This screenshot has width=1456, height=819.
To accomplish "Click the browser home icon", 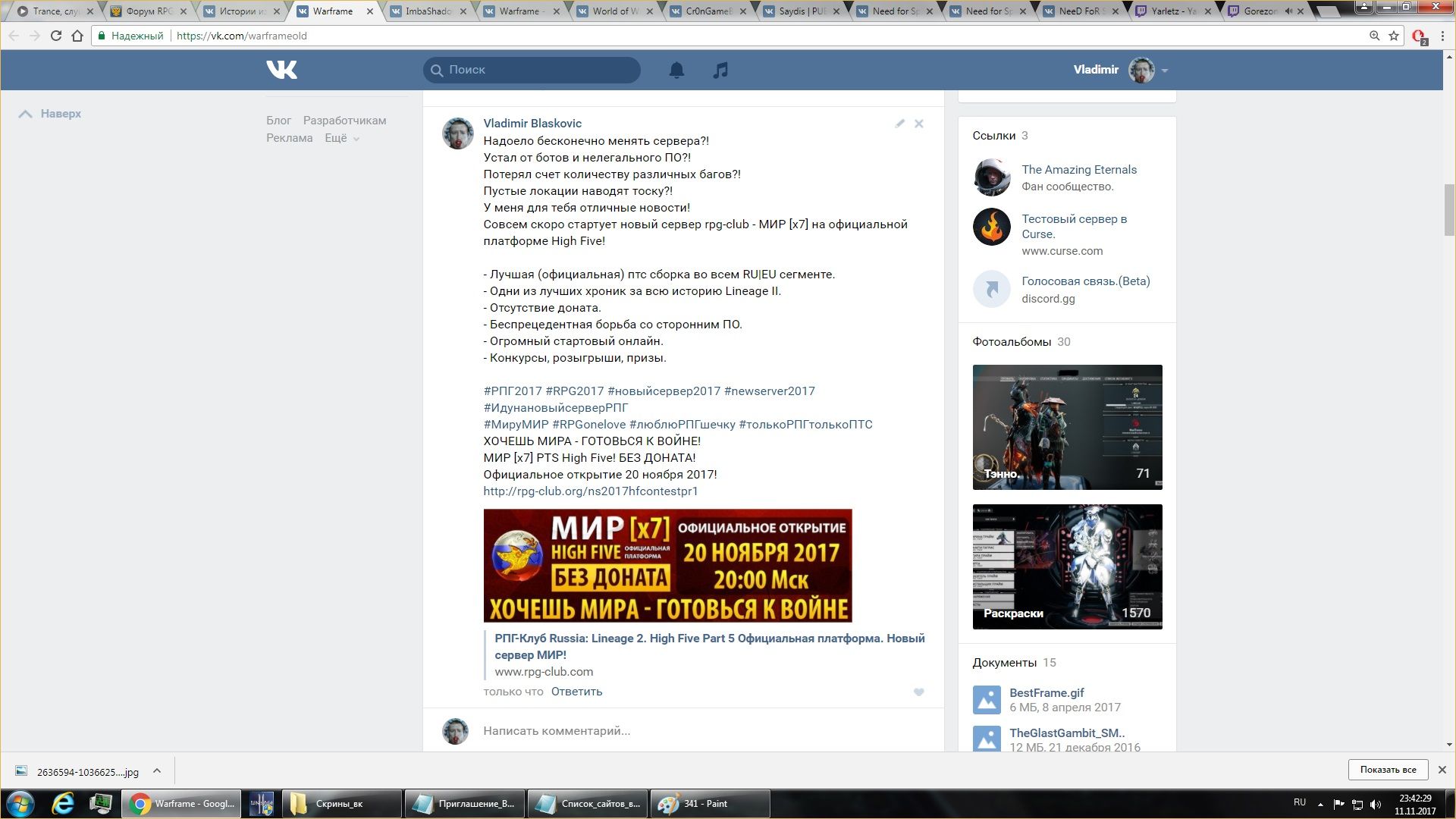I will point(77,36).
